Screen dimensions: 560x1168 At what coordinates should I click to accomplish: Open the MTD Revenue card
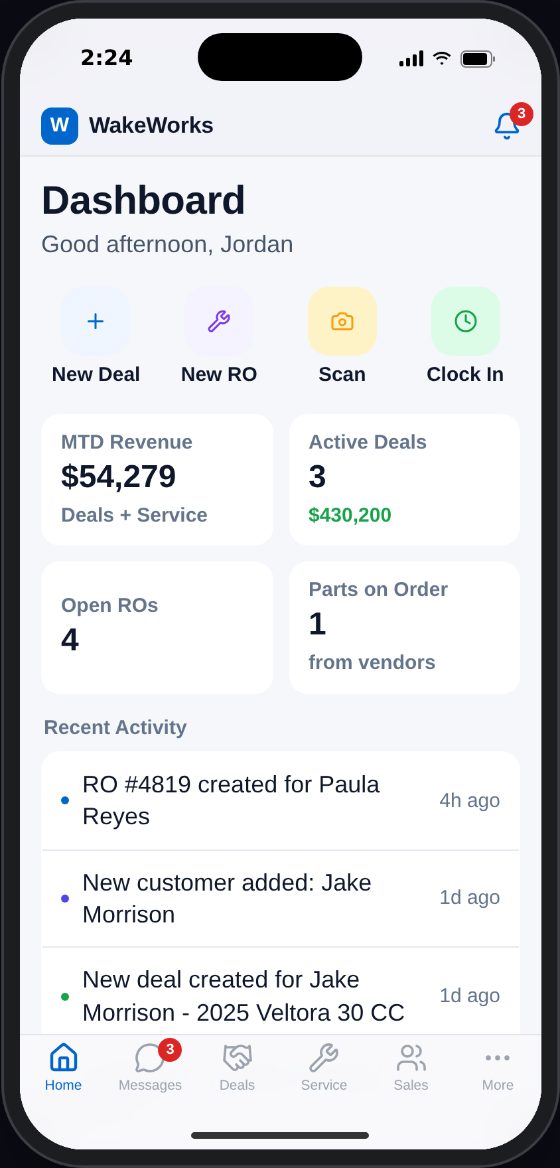click(157, 479)
